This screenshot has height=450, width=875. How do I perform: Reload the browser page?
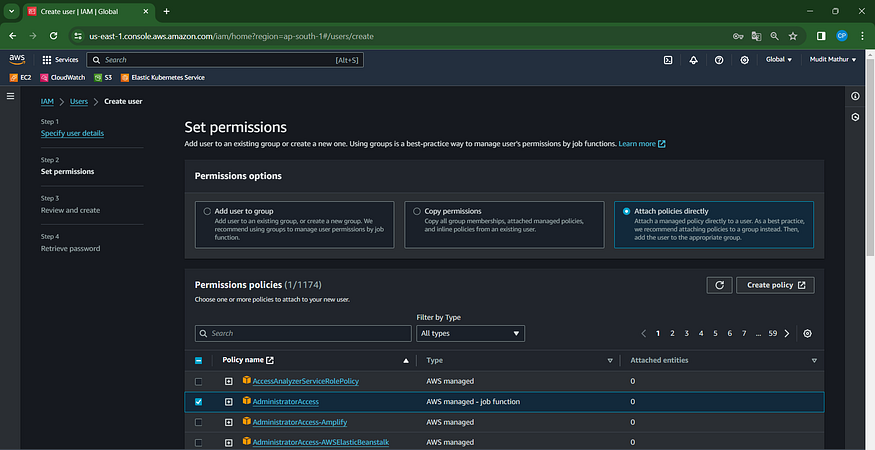(54, 36)
